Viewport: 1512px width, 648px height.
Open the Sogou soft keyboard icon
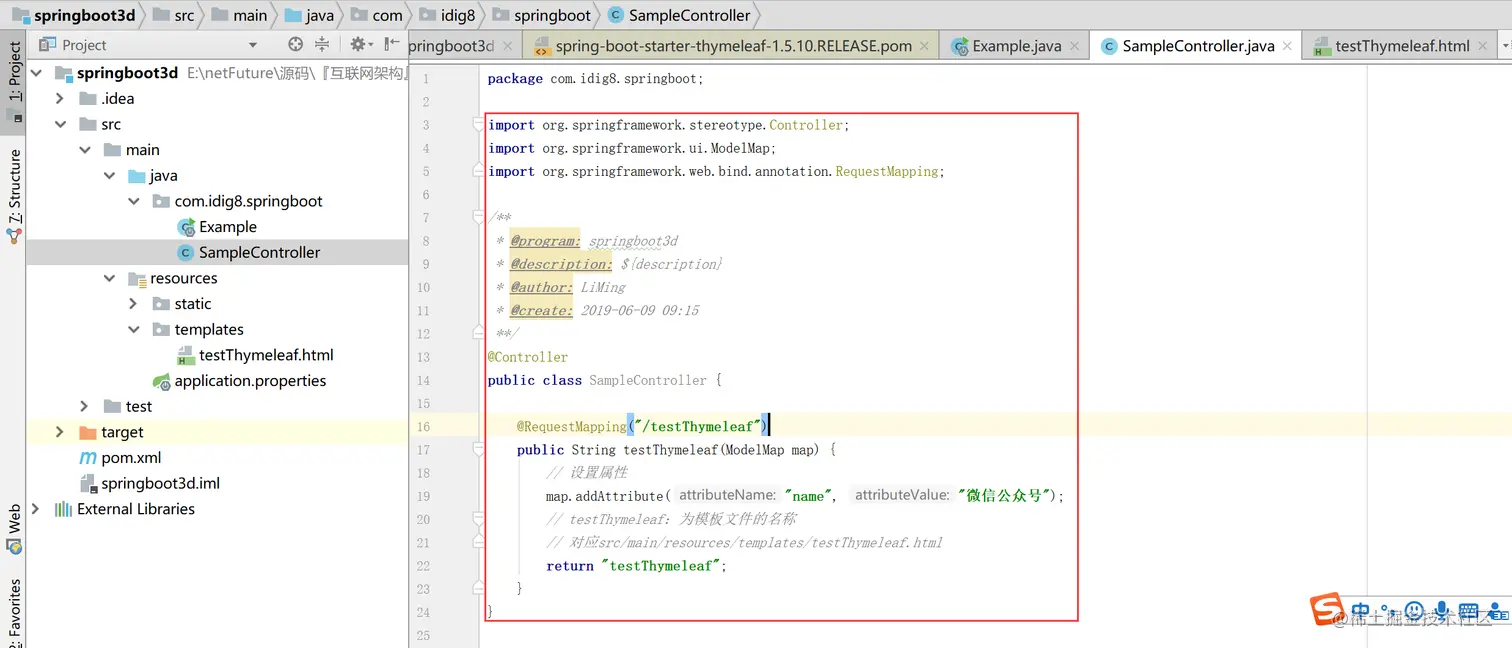[1468, 610]
